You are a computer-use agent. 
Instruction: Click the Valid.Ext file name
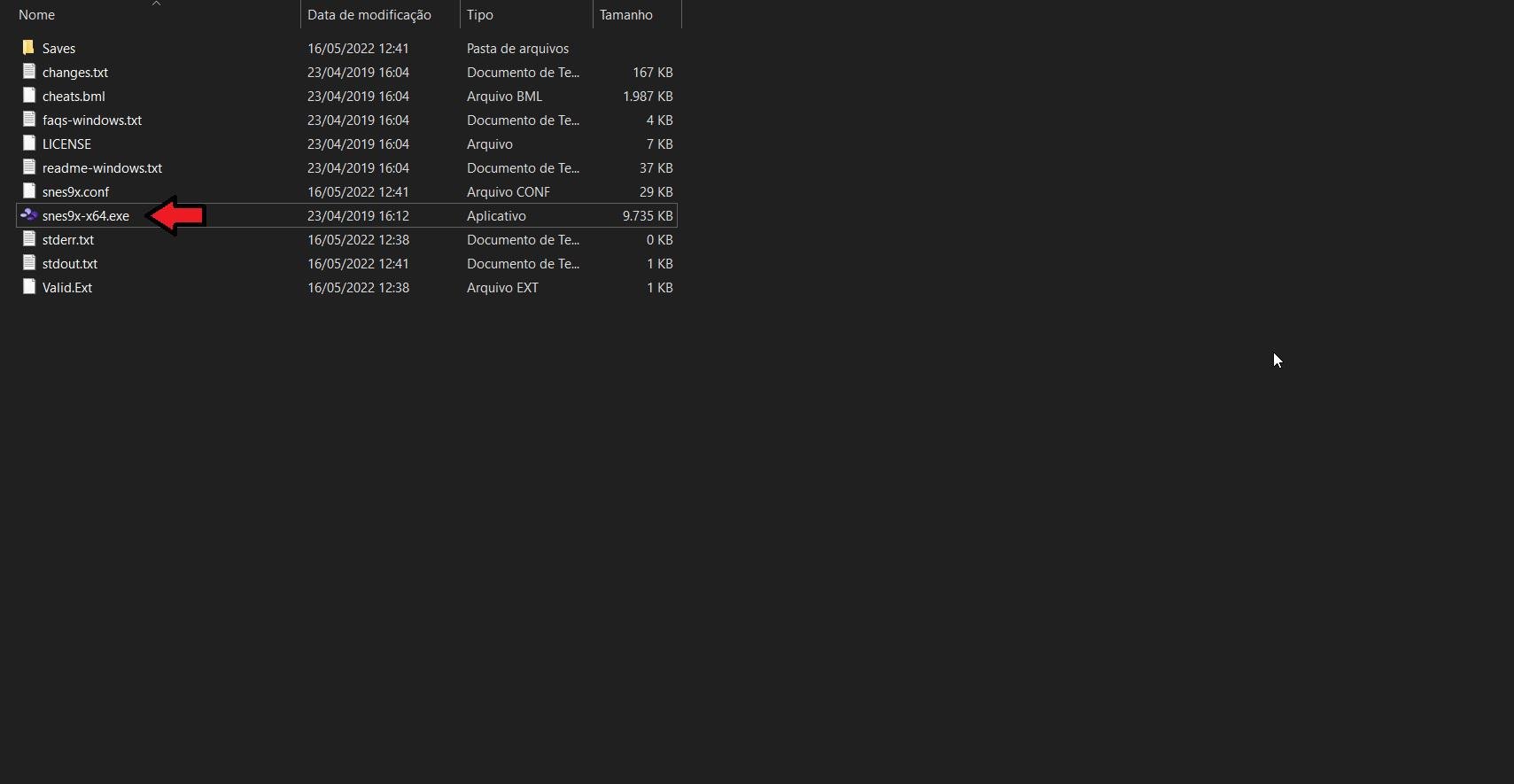(x=67, y=288)
